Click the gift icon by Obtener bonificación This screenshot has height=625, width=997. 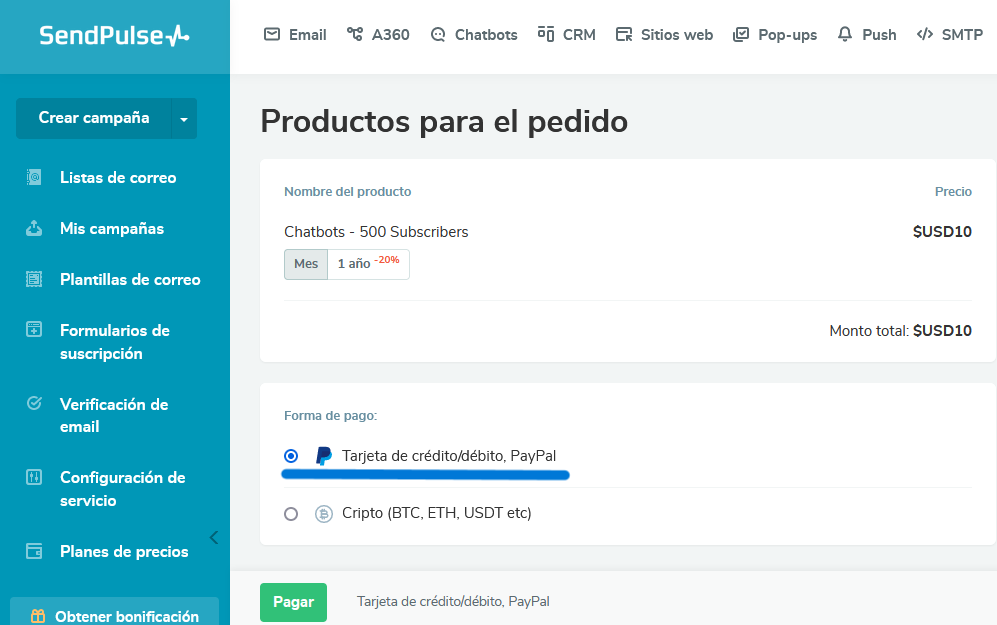38,616
